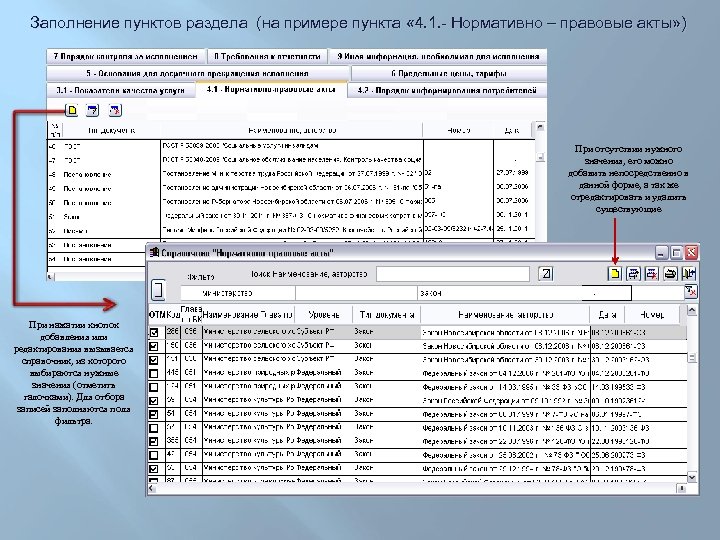Maximize the Справочник dialog window

[x=676, y=253]
